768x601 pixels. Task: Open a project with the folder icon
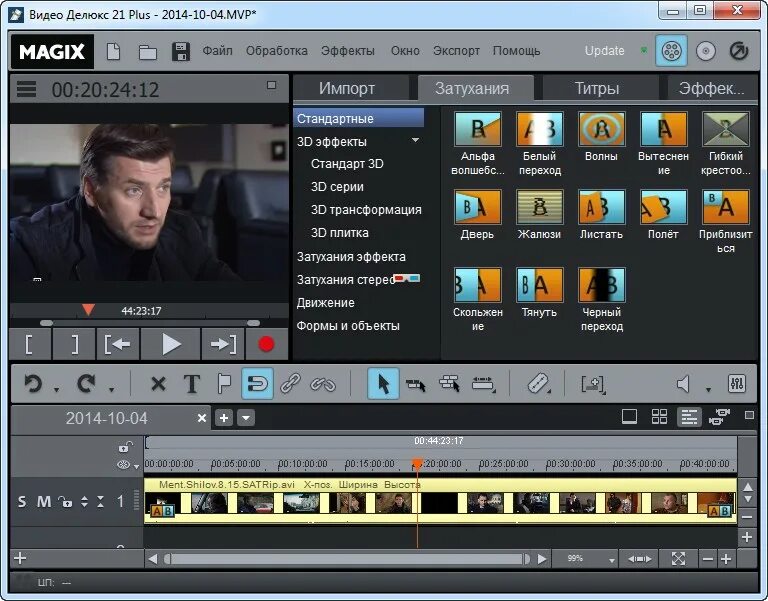(147, 51)
